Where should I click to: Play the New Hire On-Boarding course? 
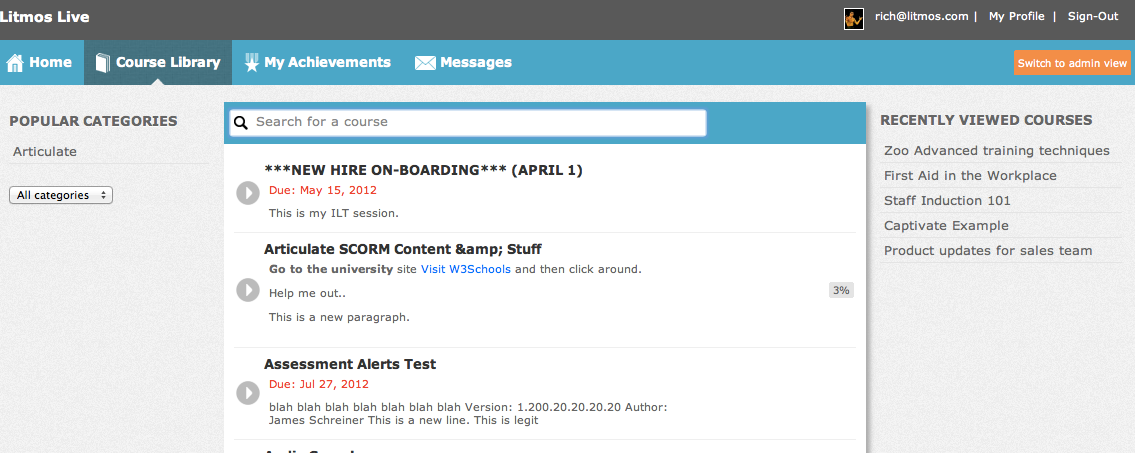pos(248,193)
